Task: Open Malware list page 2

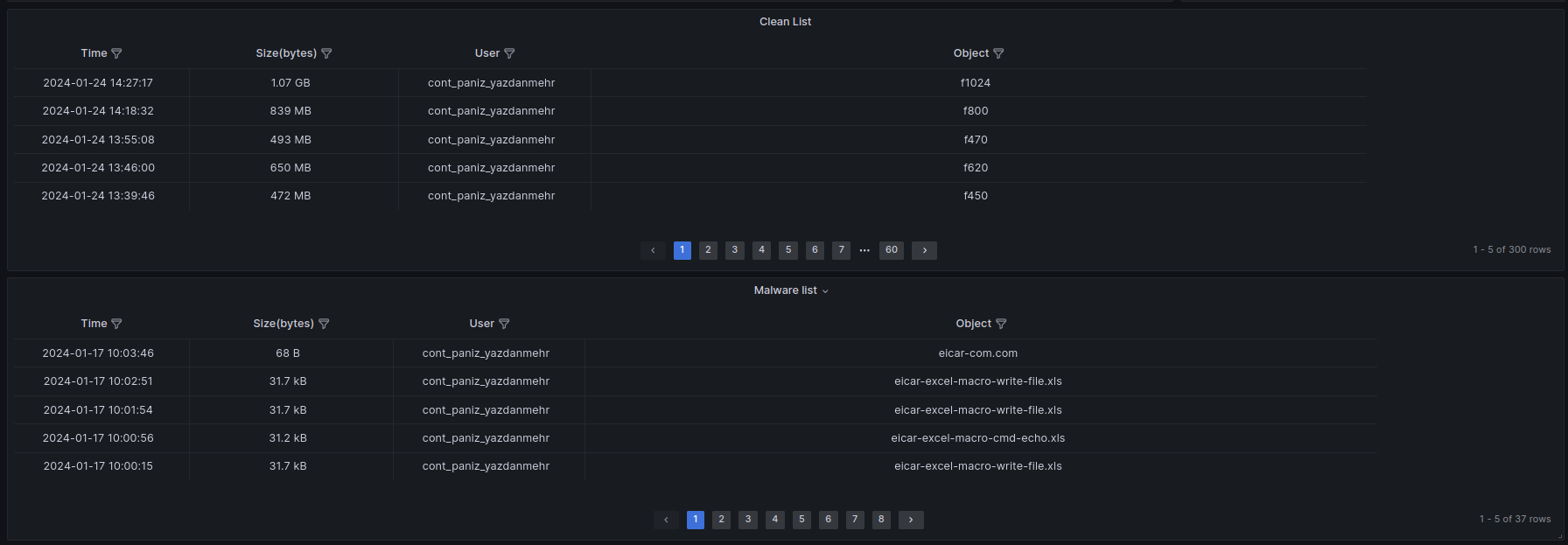Action: 721,520
